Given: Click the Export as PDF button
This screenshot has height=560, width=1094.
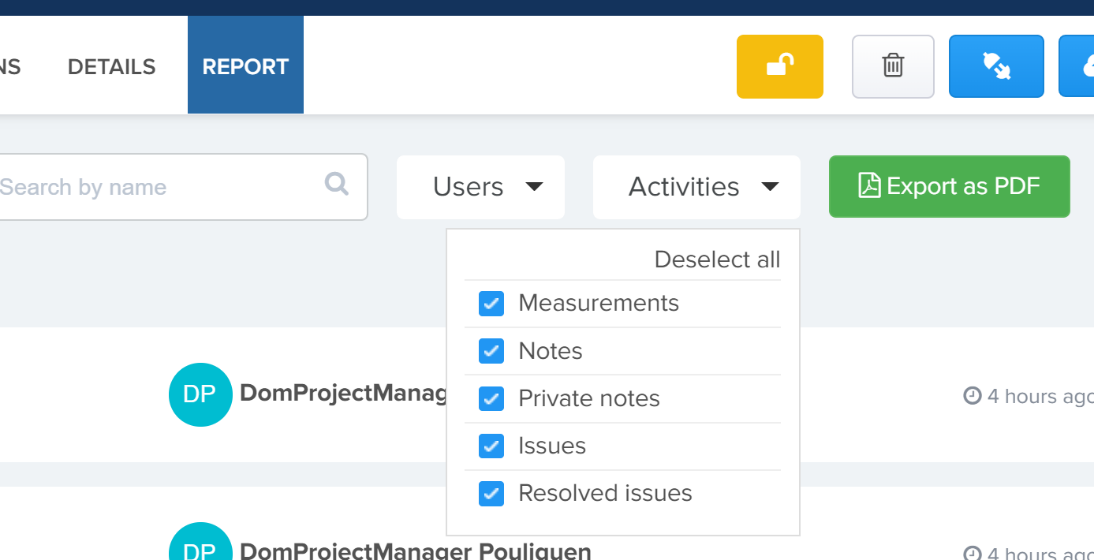Looking at the screenshot, I should (949, 187).
